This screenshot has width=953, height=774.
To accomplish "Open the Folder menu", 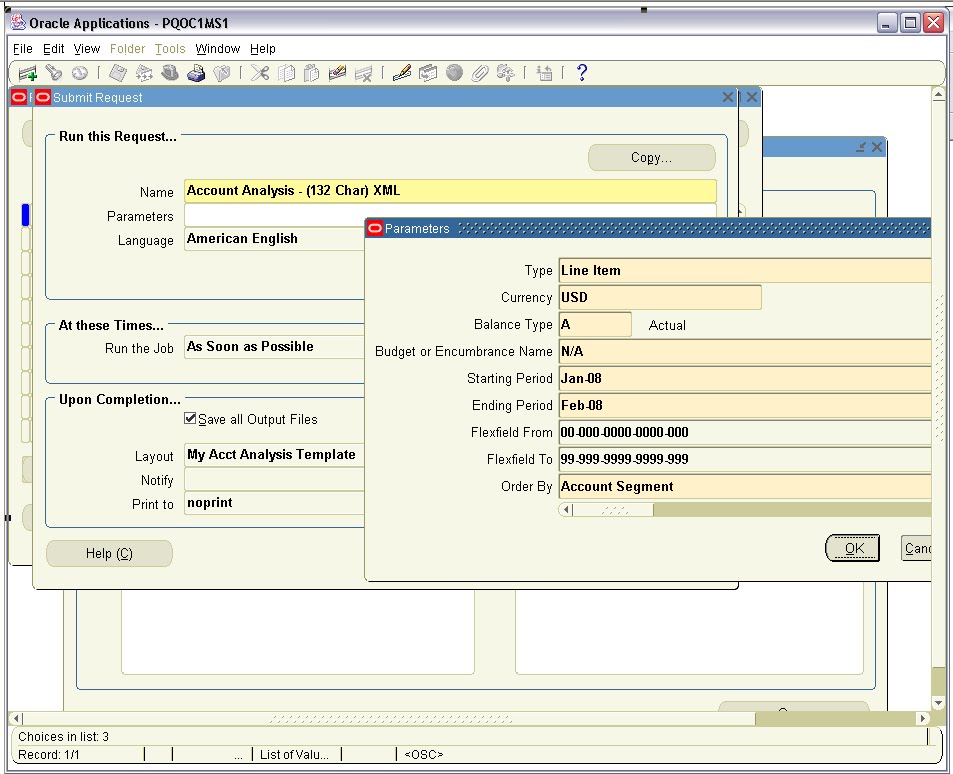I will pos(127,48).
